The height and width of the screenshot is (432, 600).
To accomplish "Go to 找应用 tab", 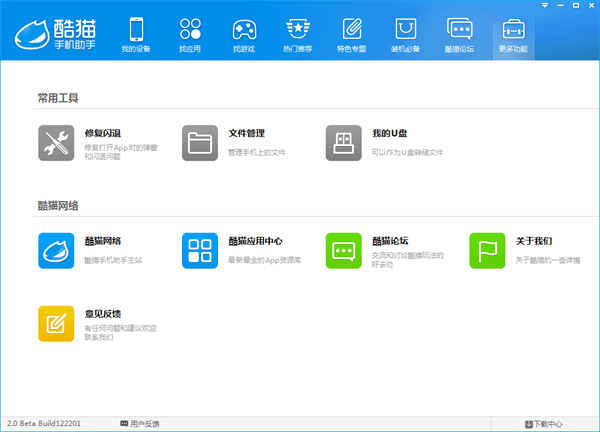I will point(190,36).
